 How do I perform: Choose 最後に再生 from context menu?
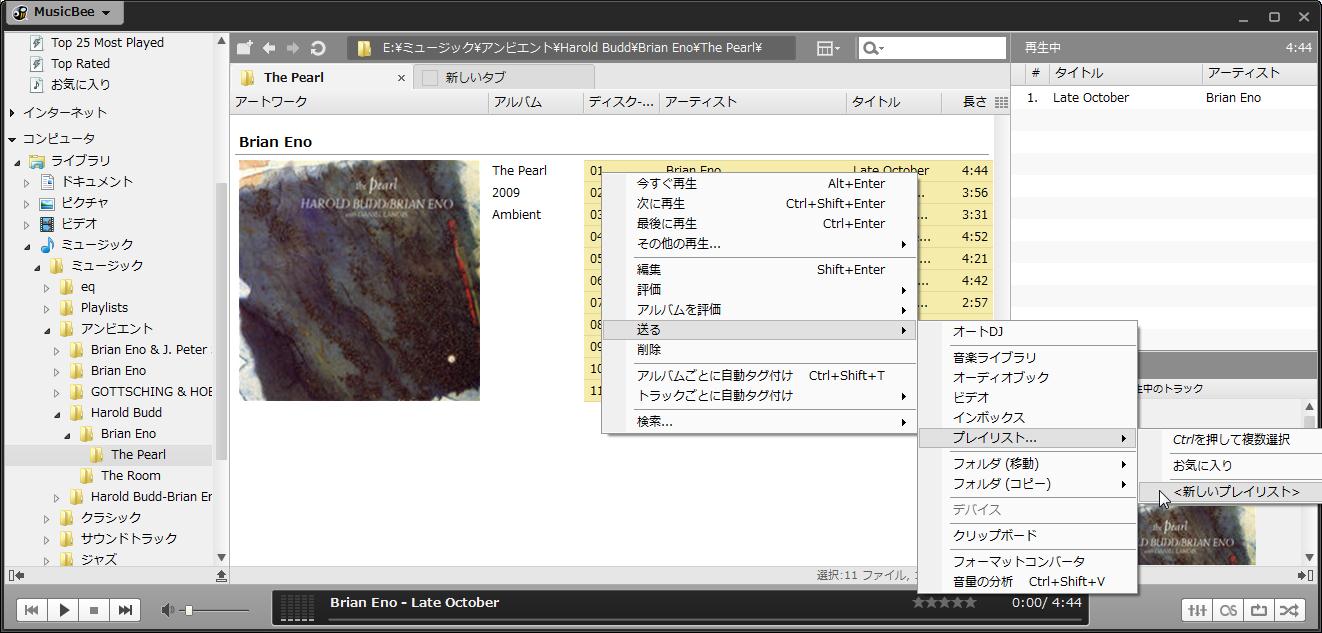(x=761, y=224)
